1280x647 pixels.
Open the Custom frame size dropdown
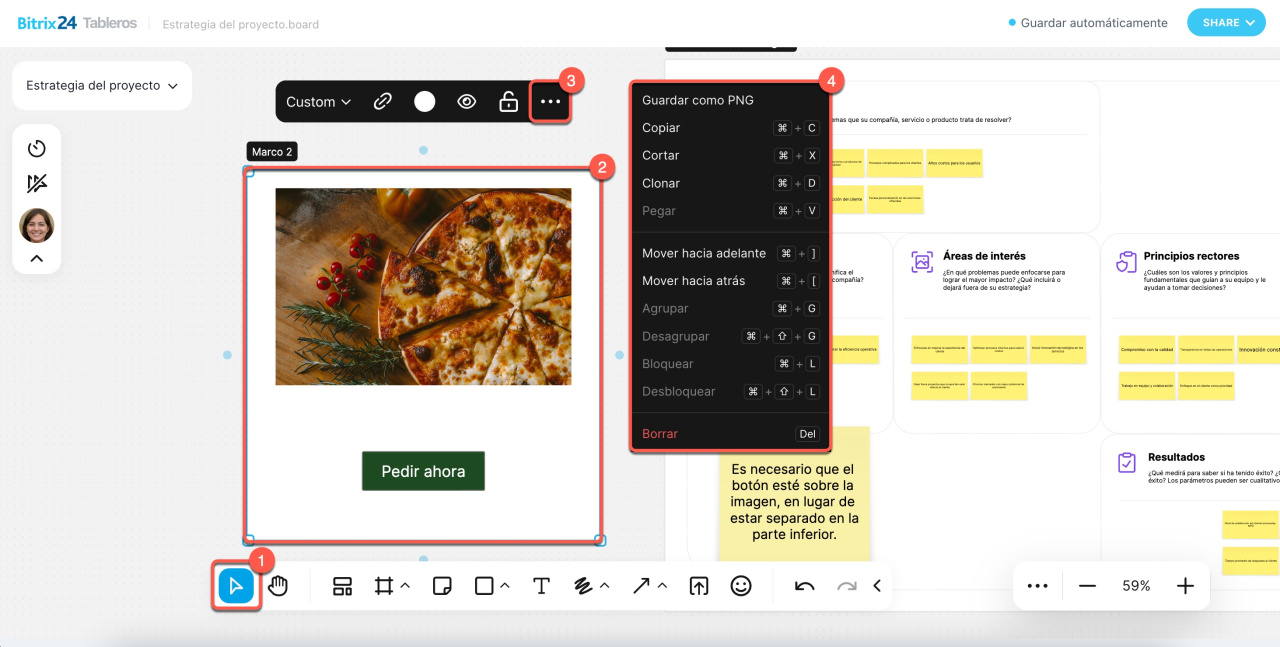coord(318,101)
